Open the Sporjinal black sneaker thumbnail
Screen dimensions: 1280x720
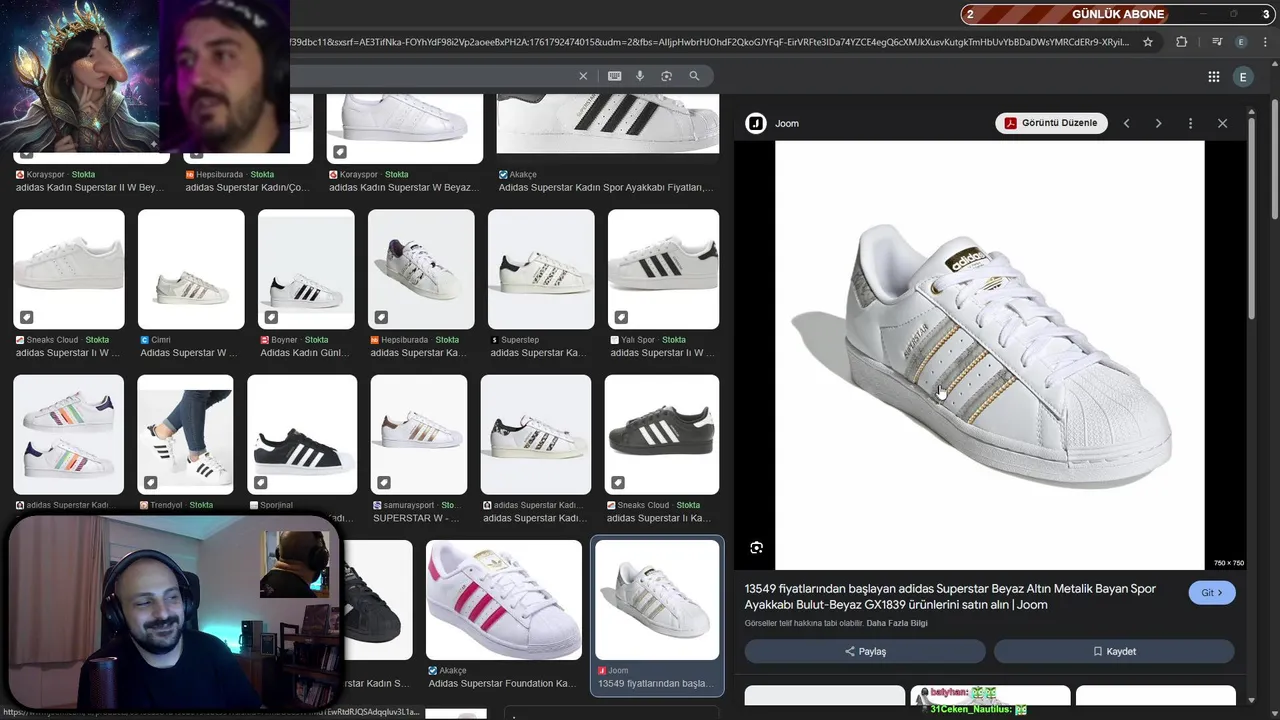(302, 434)
